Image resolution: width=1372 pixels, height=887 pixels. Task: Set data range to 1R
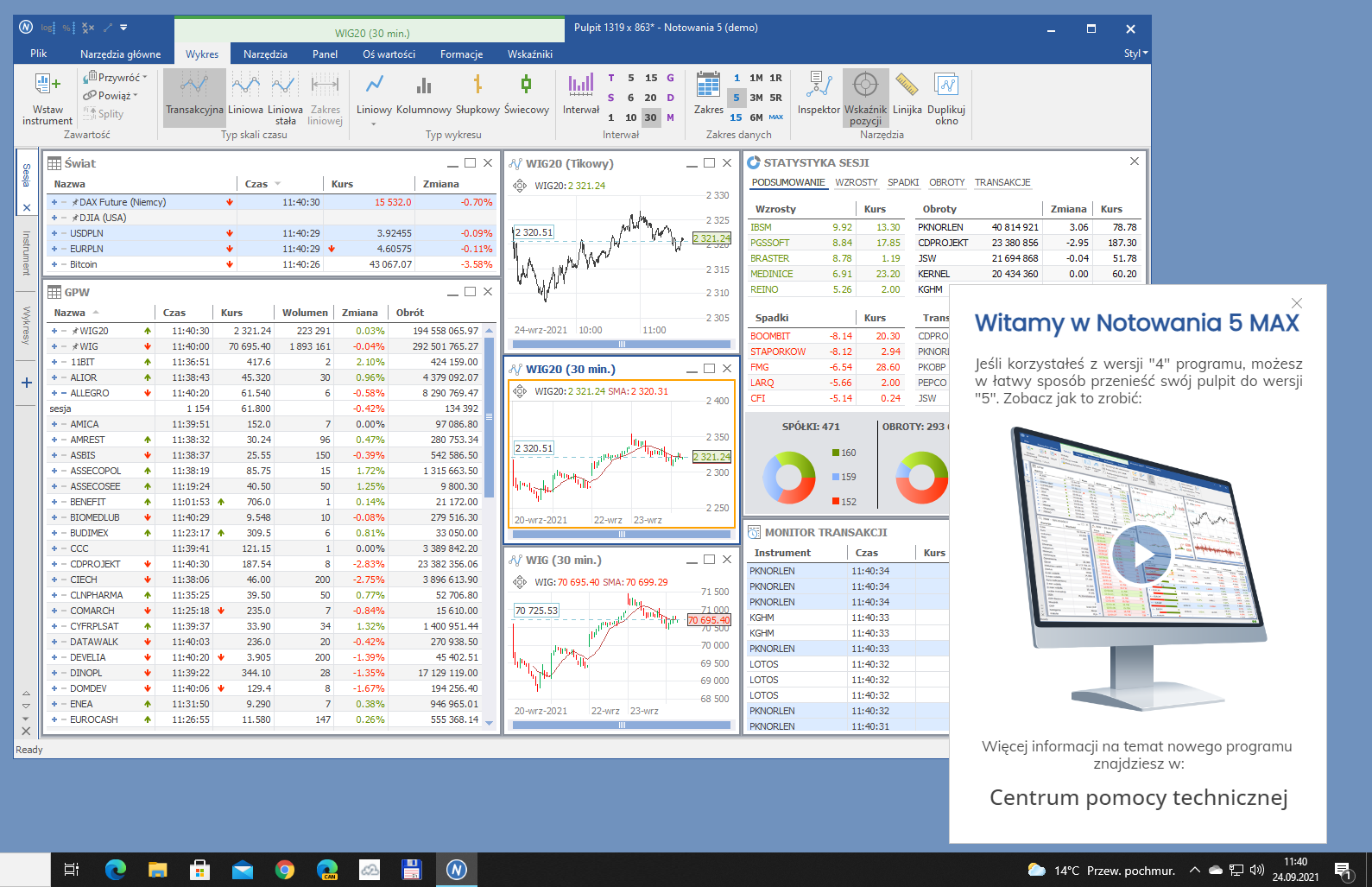(776, 78)
